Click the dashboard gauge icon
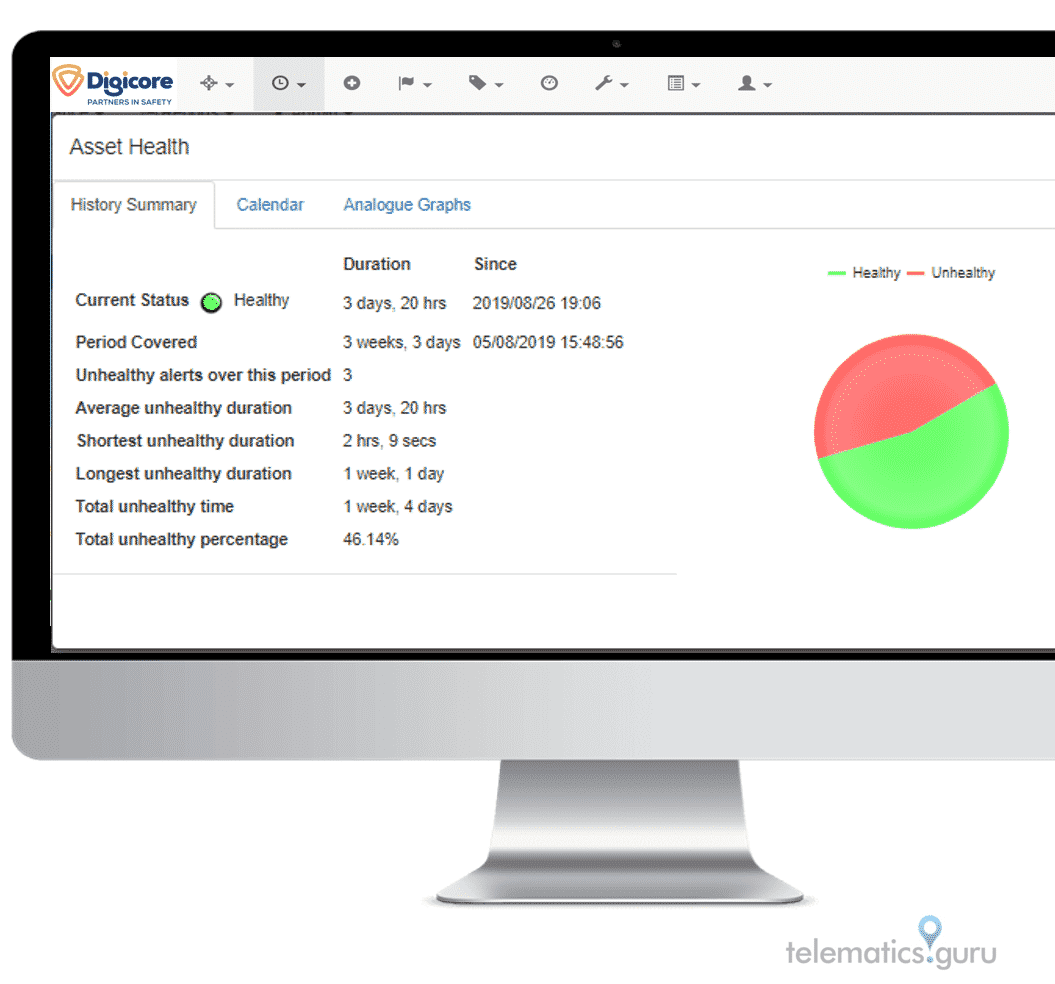The image size is (1055, 984). click(549, 84)
